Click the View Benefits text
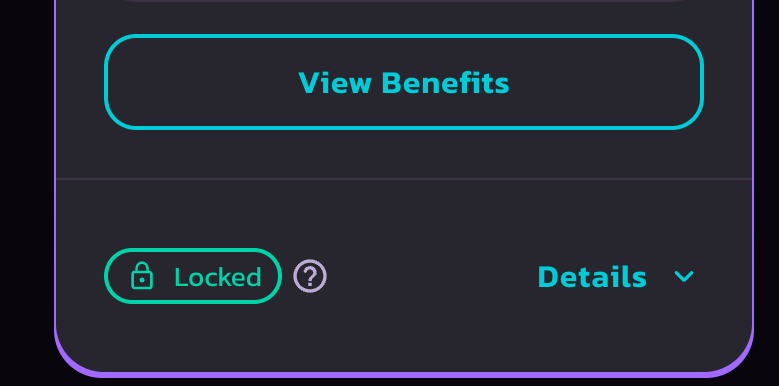The width and height of the screenshot is (779, 386). click(404, 82)
